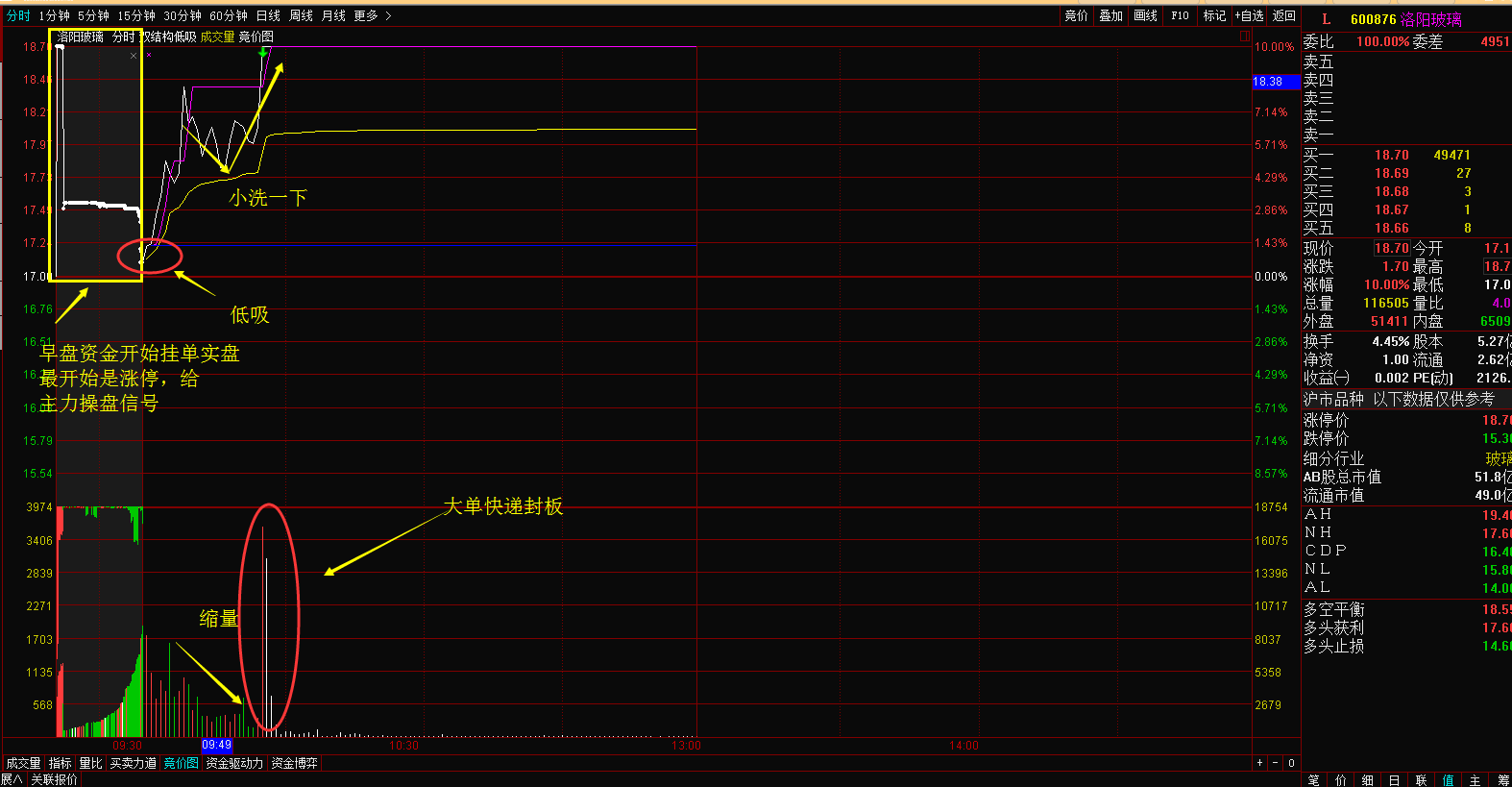
Task: Select the 日 tab at bottom right
Action: point(1395,780)
